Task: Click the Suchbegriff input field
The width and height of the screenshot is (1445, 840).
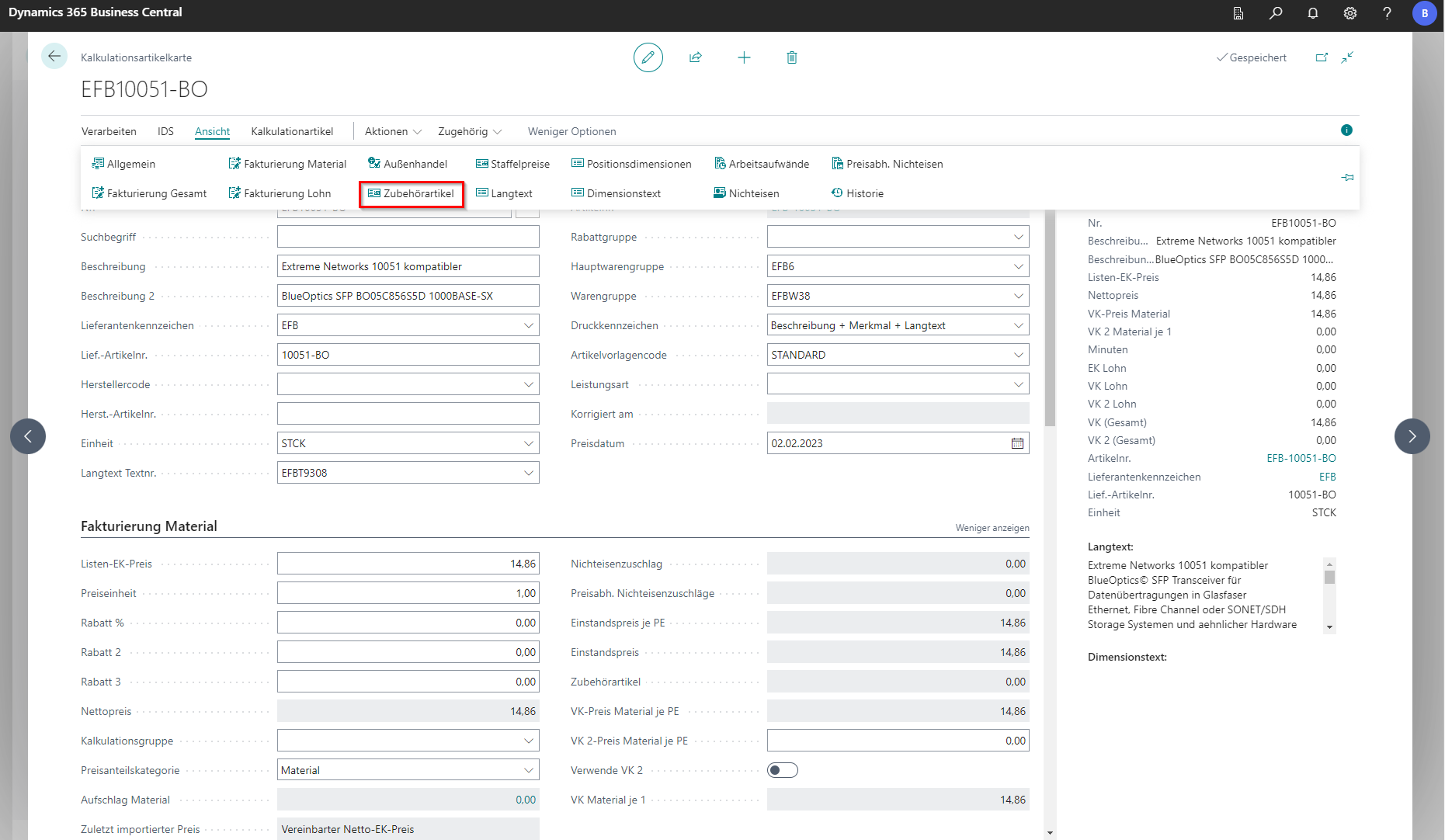Action: pos(408,237)
